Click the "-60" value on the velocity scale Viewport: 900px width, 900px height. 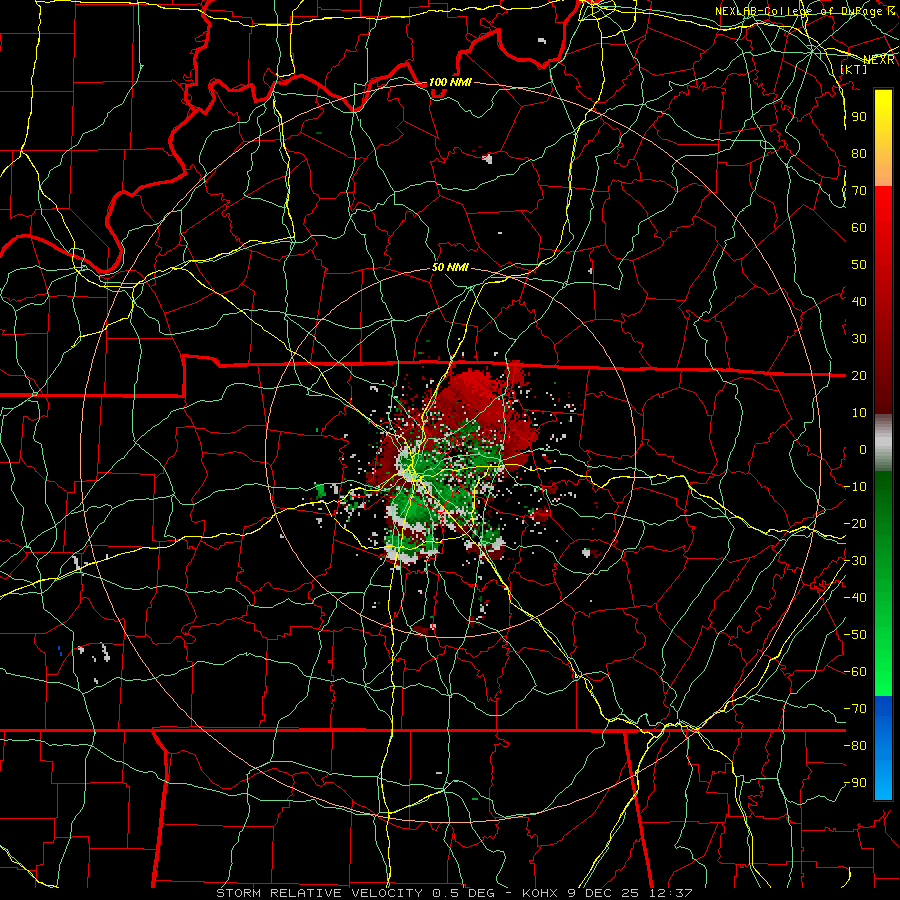tap(855, 672)
